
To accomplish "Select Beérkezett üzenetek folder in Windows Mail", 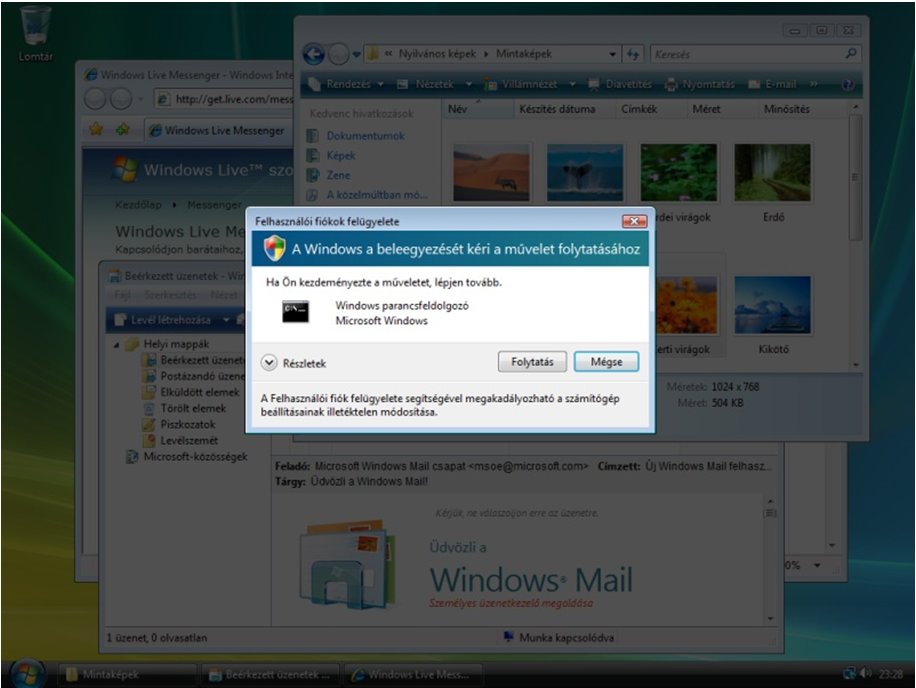I will [x=194, y=360].
